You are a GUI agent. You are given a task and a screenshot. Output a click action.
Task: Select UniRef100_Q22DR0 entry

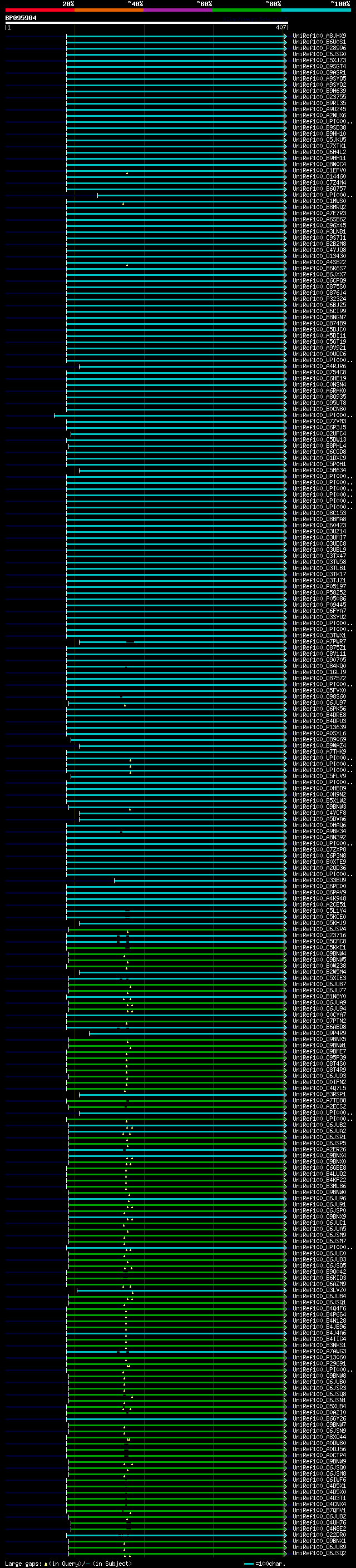(x=319, y=1535)
